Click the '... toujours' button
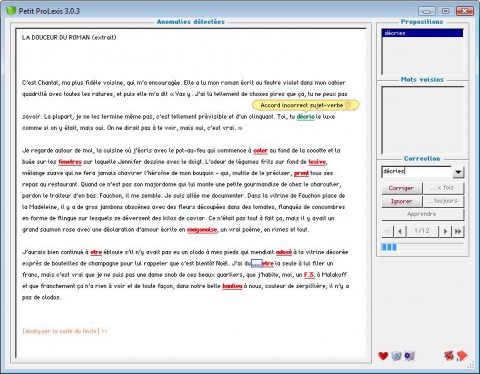 tap(443, 201)
